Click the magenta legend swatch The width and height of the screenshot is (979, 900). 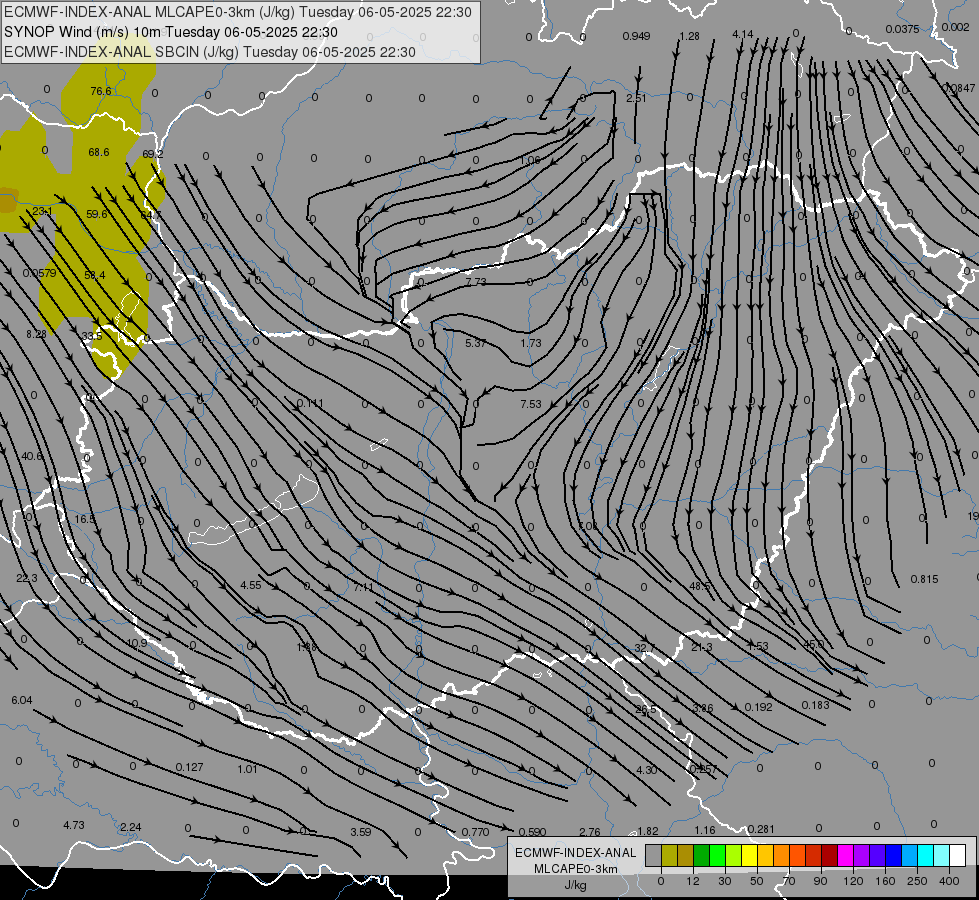[x=845, y=856]
